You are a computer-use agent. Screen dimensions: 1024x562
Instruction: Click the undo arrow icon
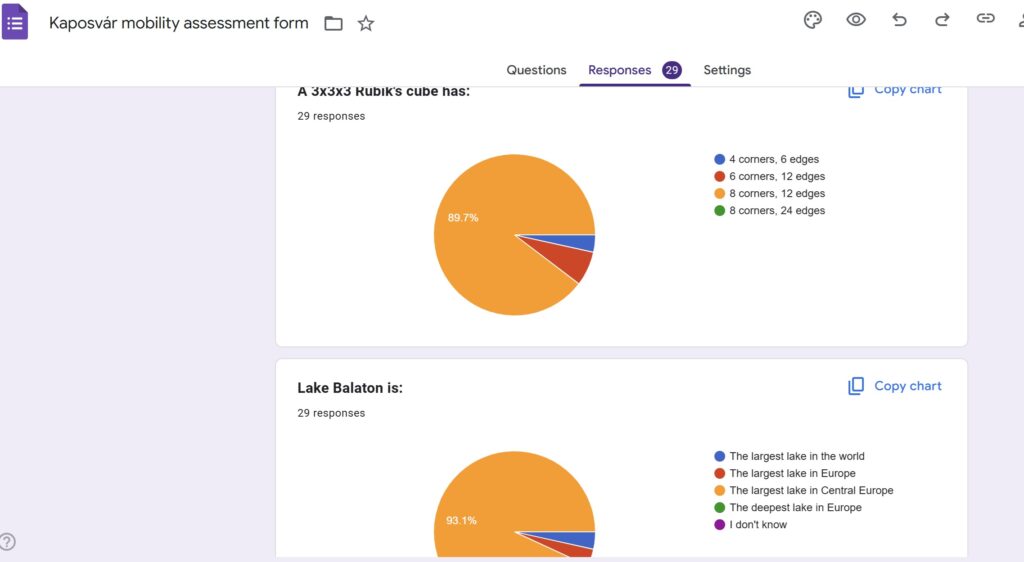899,20
